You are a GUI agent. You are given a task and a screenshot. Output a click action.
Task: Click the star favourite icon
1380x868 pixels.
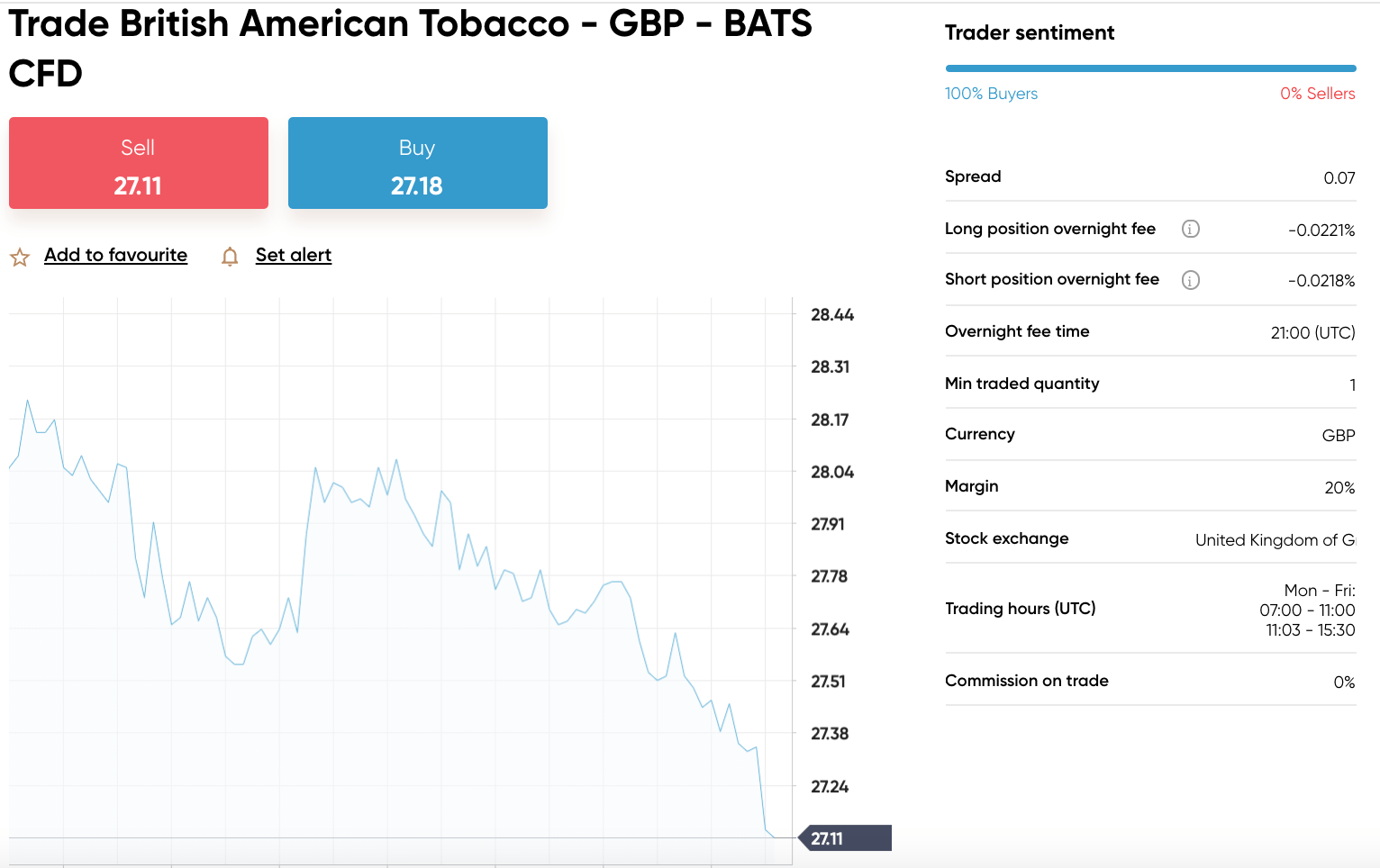tap(20, 258)
